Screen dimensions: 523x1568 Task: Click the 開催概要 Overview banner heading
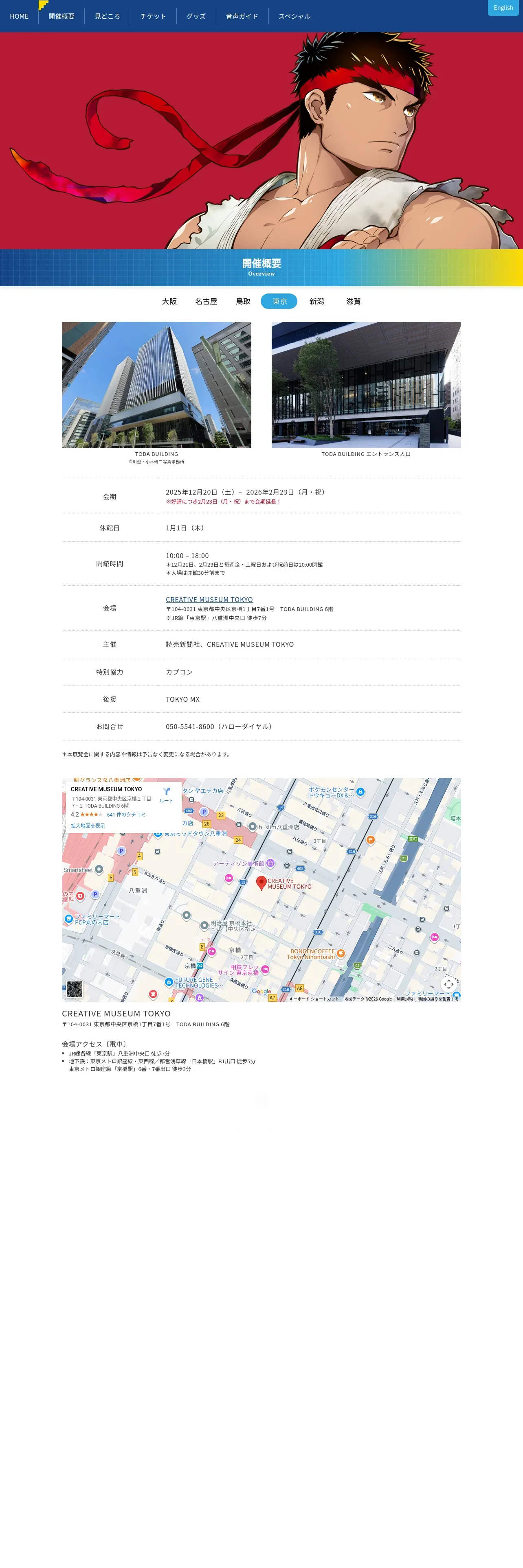pyautogui.click(x=262, y=267)
